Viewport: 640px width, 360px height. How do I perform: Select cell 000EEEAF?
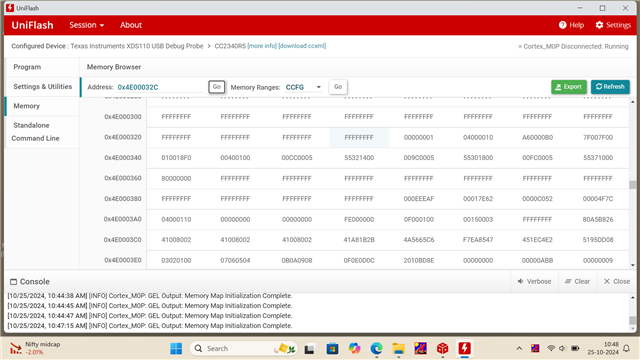pos(418,199)
